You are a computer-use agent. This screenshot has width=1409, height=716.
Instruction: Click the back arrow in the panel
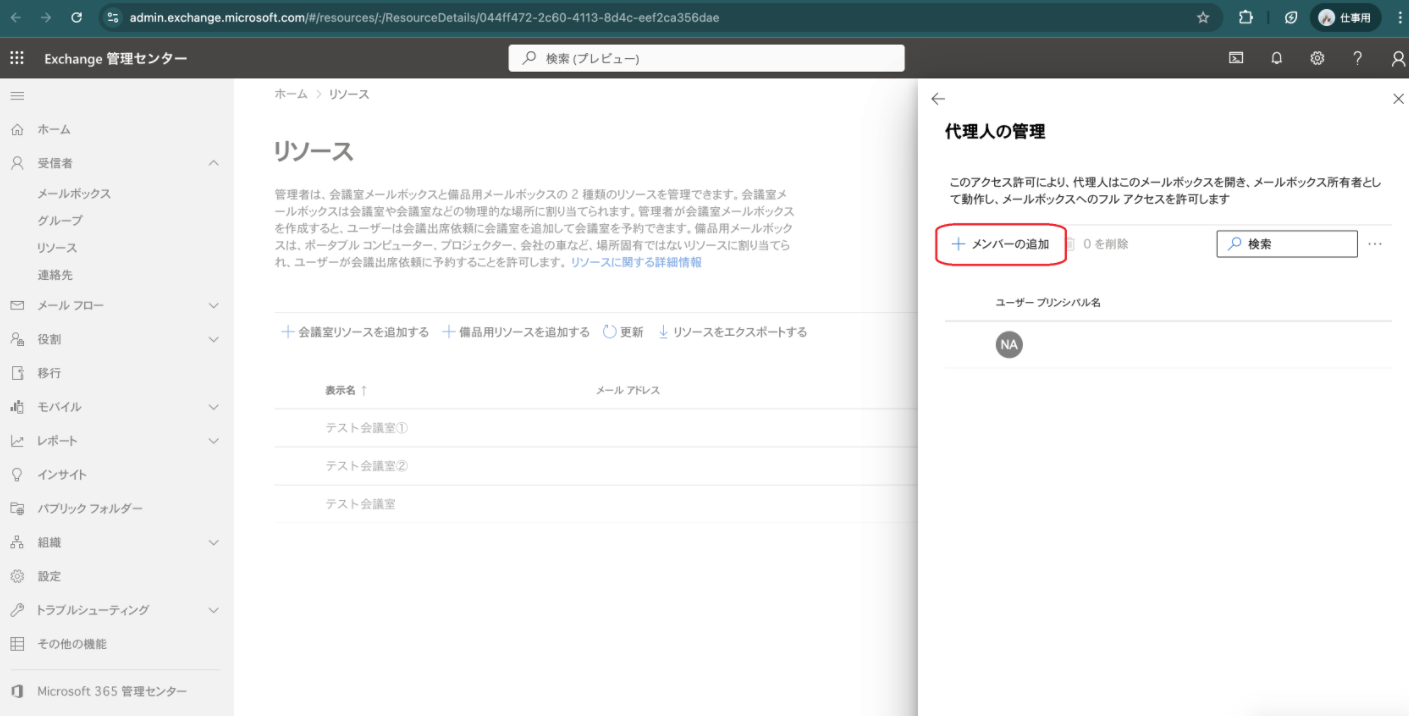(937, 99)
